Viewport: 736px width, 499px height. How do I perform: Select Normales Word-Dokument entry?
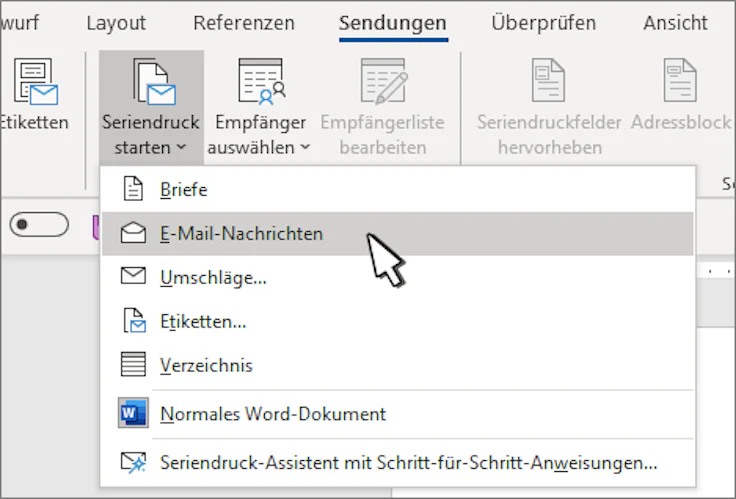397,414
